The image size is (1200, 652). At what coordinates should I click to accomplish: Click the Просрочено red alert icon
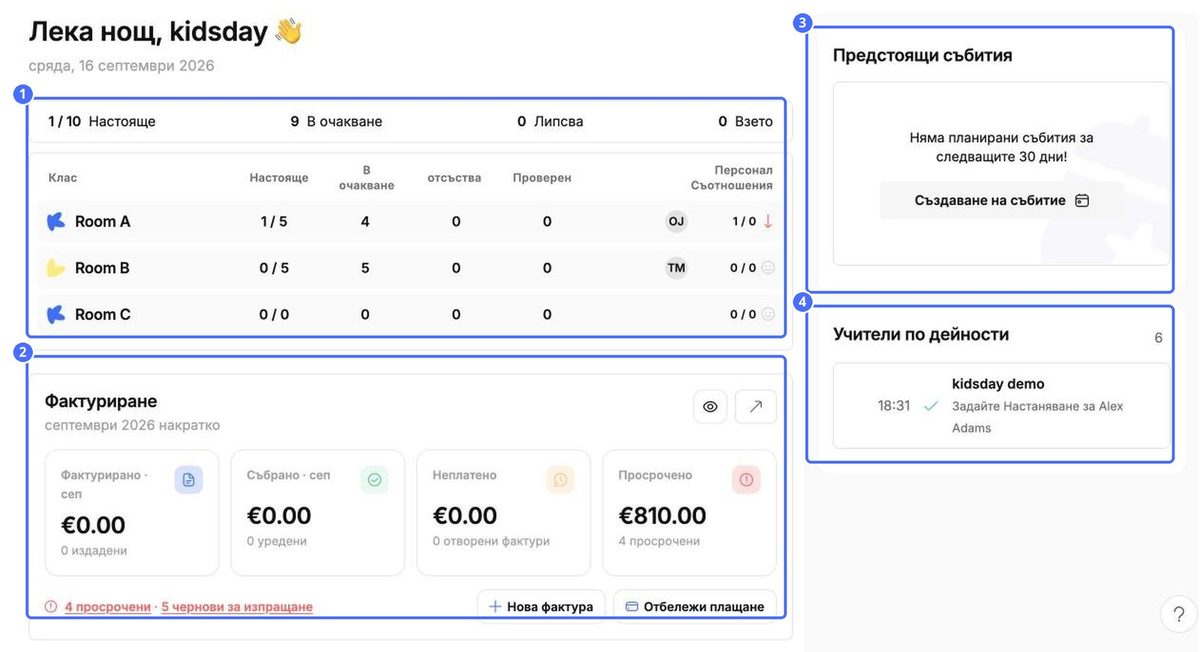click(x=746, y=480)
